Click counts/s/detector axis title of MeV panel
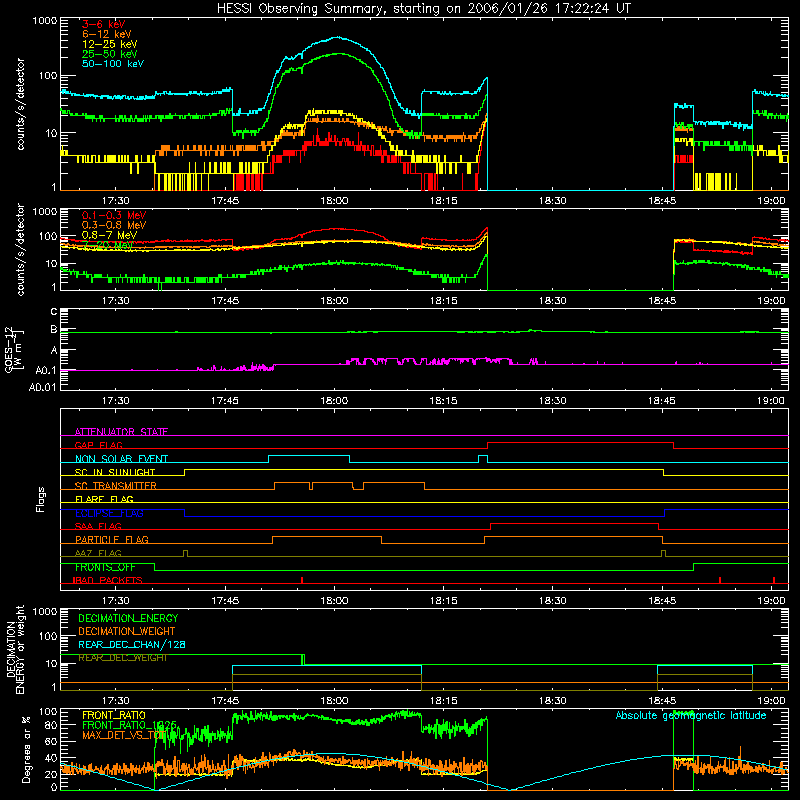 pyautogui.click(x=21, y=249)
